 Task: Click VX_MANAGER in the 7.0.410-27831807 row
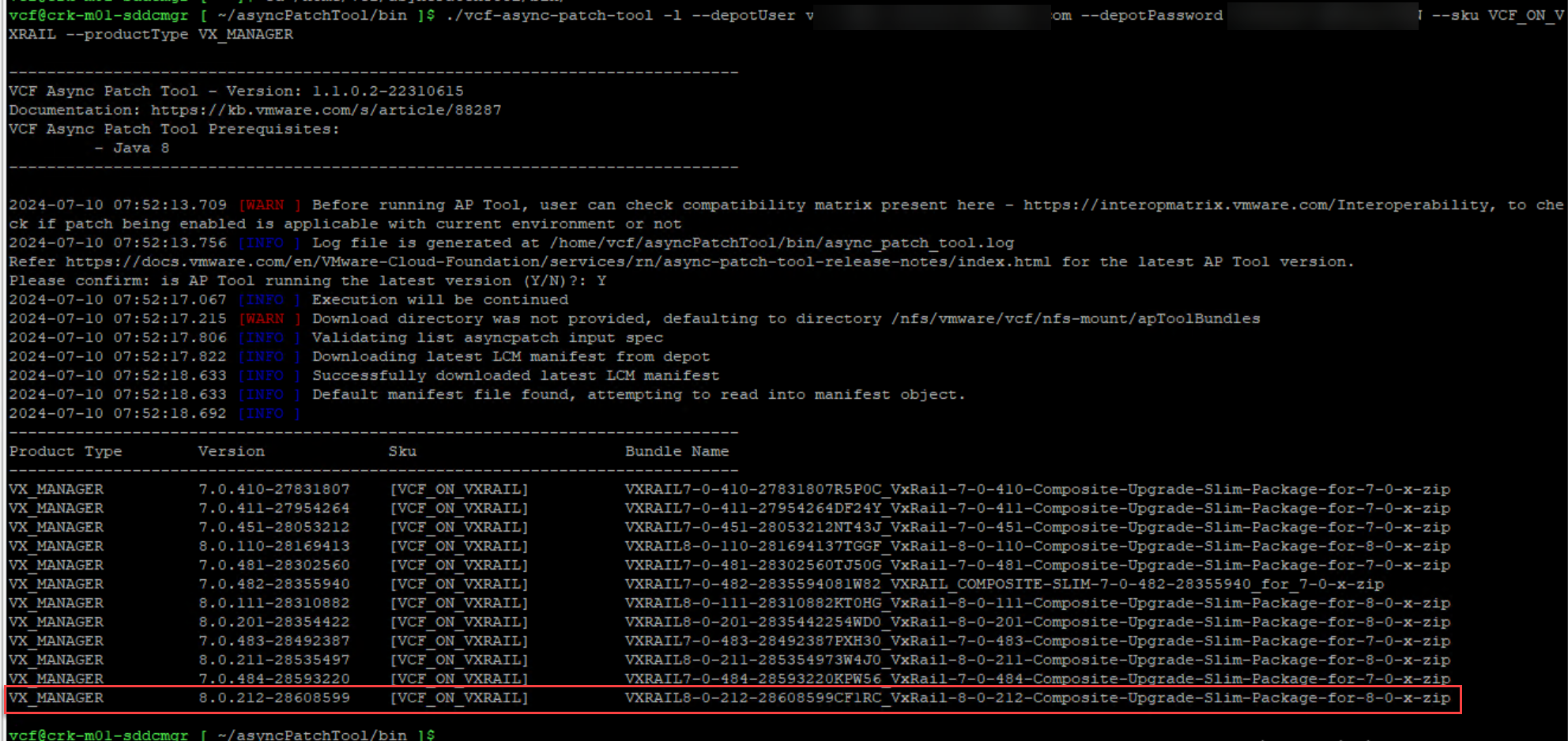click(56, 489)
